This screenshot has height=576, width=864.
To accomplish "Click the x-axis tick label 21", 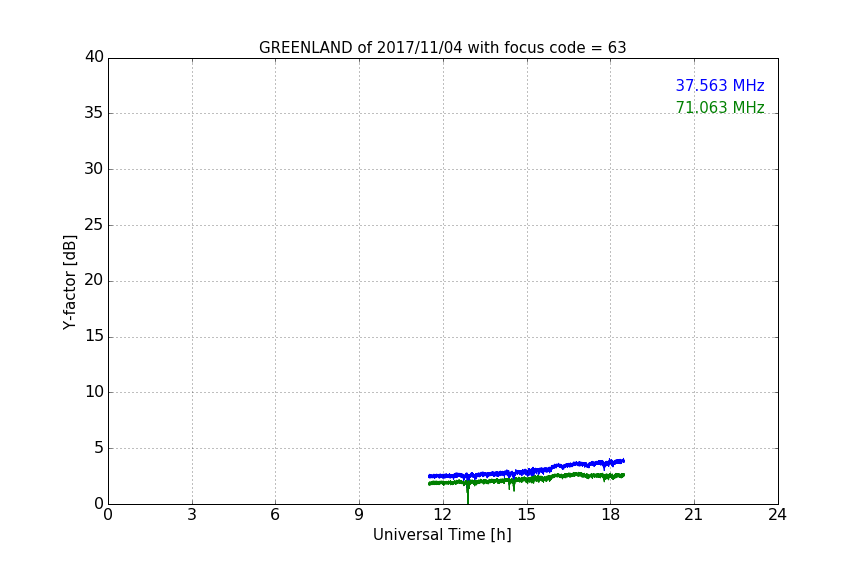I will [694, 515].
